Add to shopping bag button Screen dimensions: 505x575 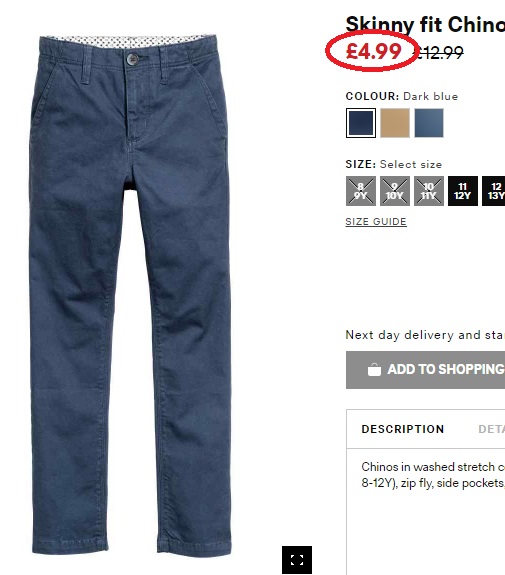click(x=425, y=370)
